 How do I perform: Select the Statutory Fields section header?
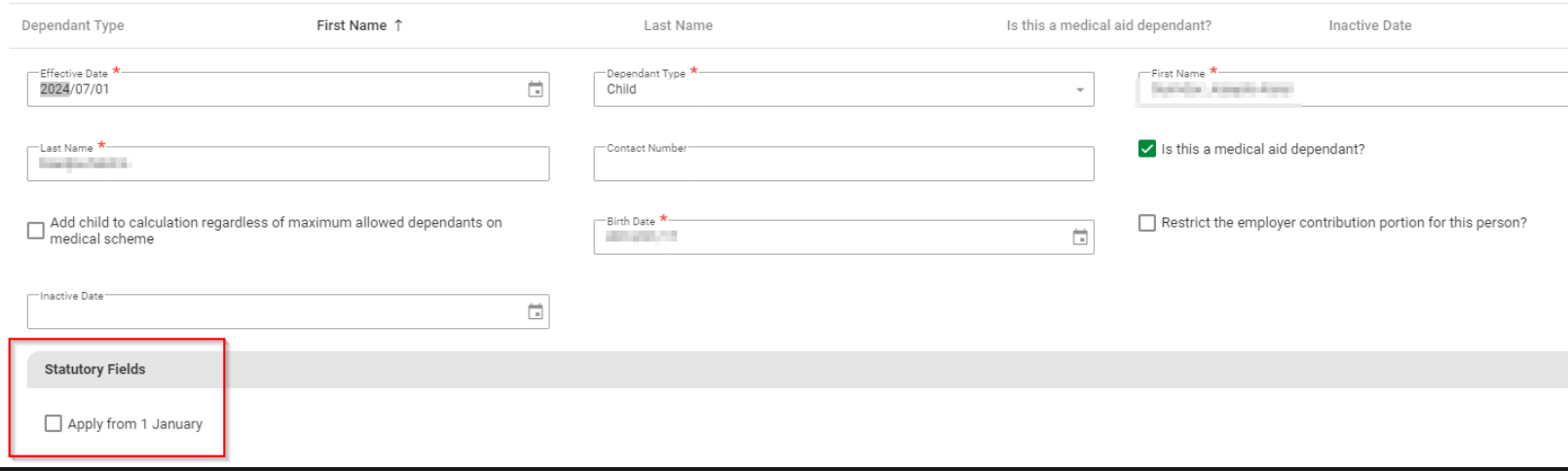(95, 369)
